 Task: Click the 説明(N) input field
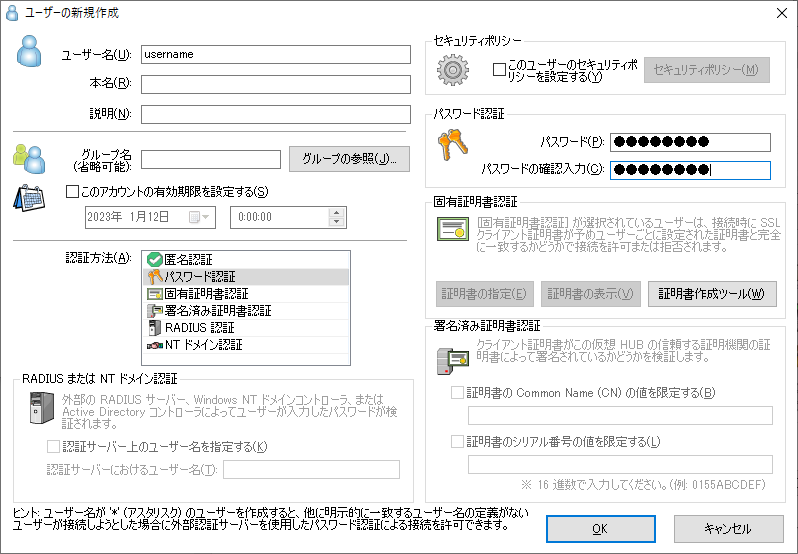(276, 114)
